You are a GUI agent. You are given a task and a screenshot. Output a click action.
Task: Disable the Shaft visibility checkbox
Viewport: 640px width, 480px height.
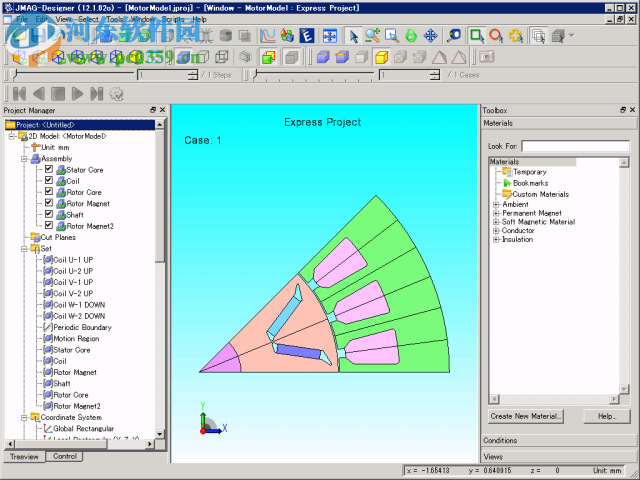click(x=48, y=214)
